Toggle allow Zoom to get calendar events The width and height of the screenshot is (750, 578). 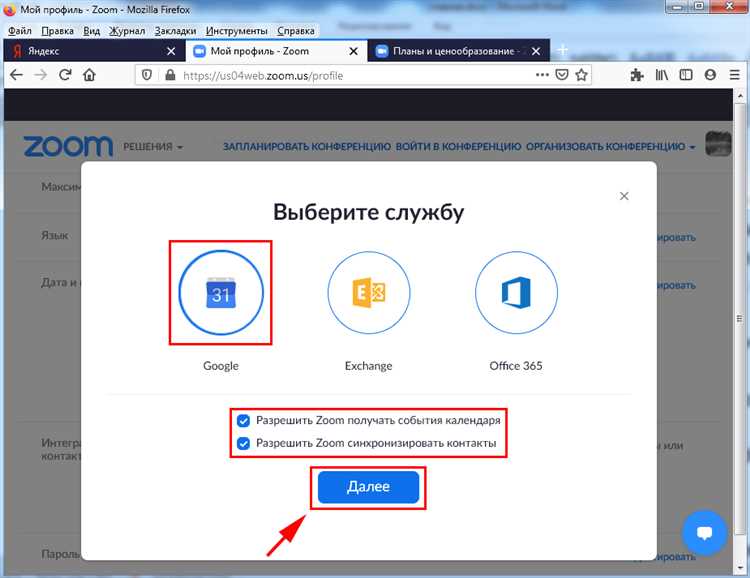tap(243, 421)
